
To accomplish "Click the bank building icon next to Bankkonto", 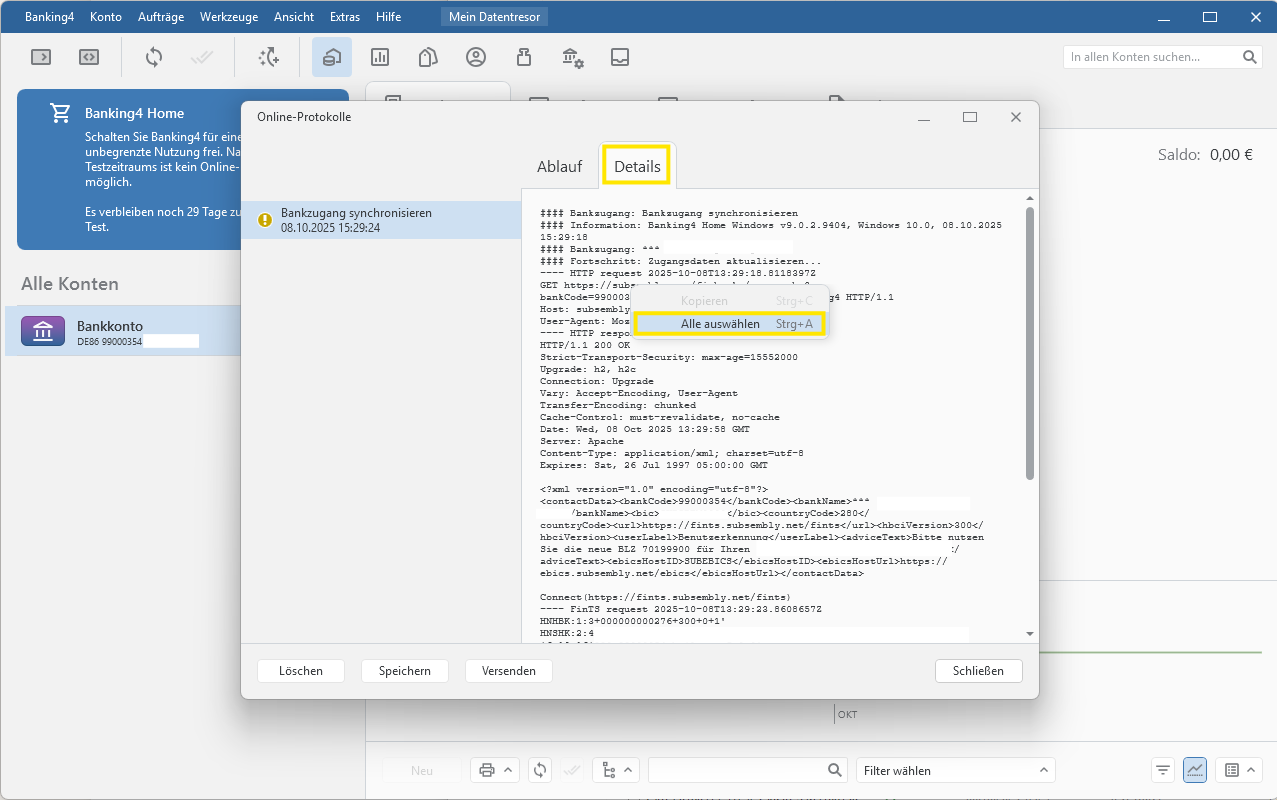I will click(x=43, y=331).
